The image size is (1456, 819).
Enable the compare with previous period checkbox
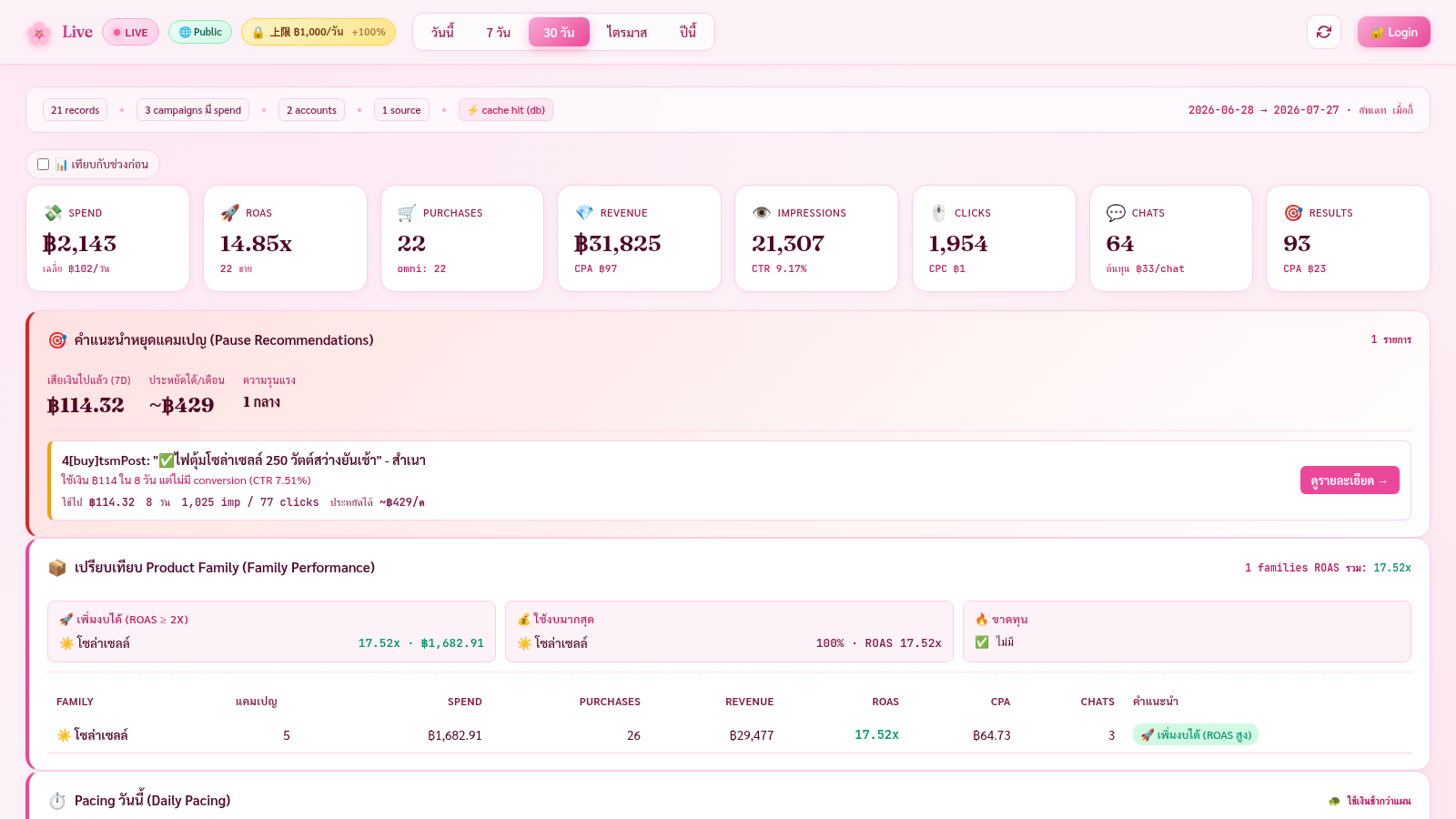[x=43, y=165]
